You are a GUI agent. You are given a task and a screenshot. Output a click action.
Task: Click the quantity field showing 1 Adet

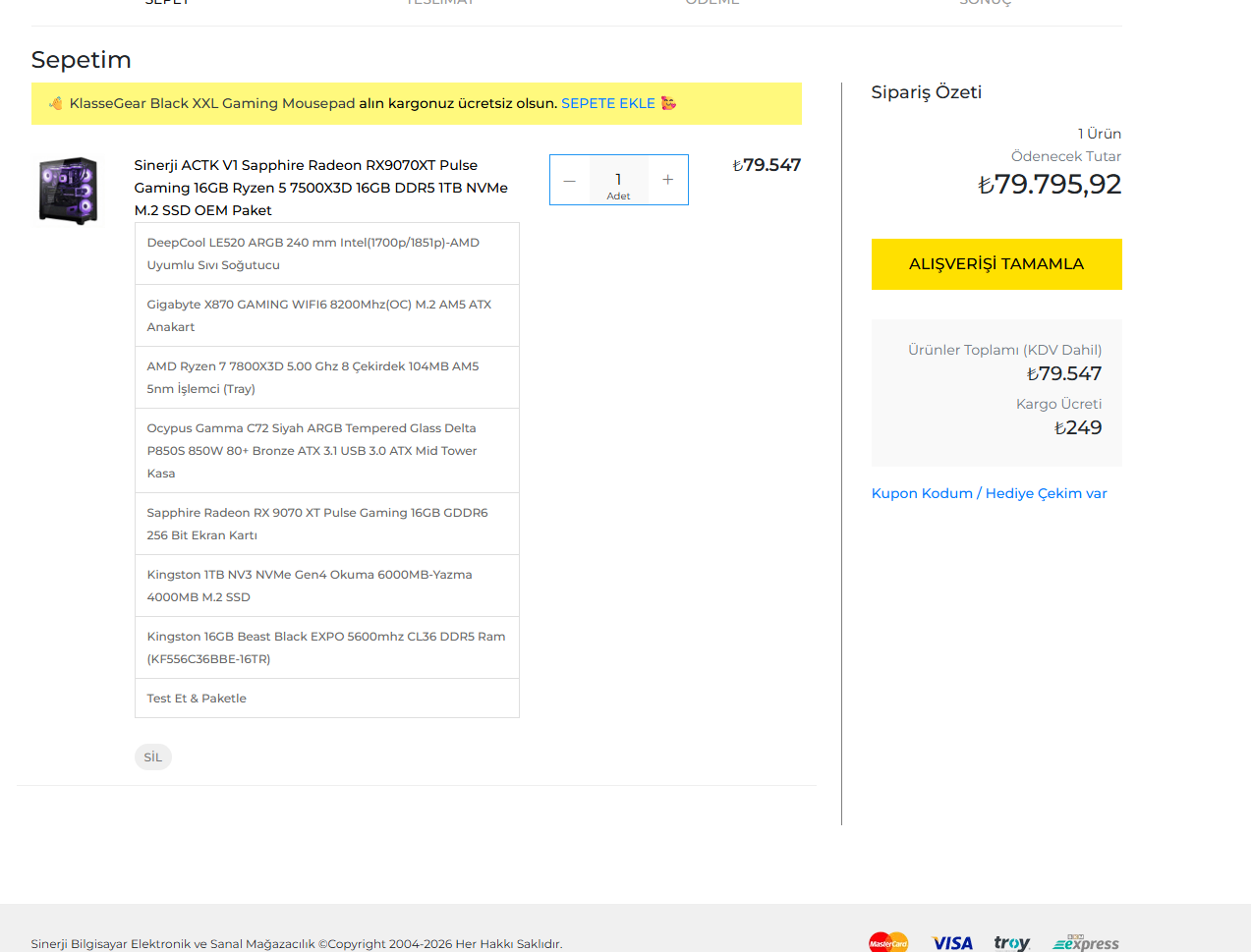[x=618, y=180]
